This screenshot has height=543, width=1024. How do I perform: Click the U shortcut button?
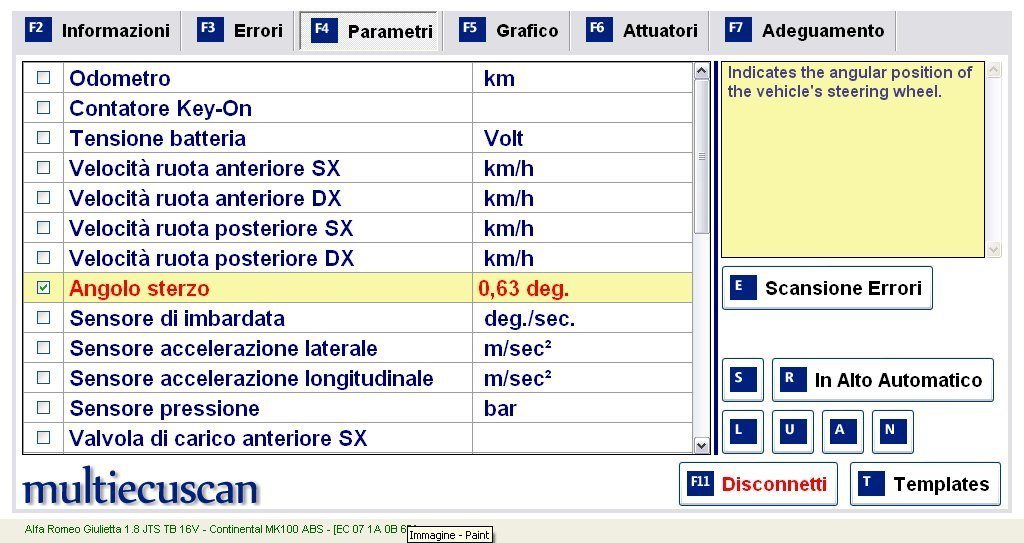792,431
